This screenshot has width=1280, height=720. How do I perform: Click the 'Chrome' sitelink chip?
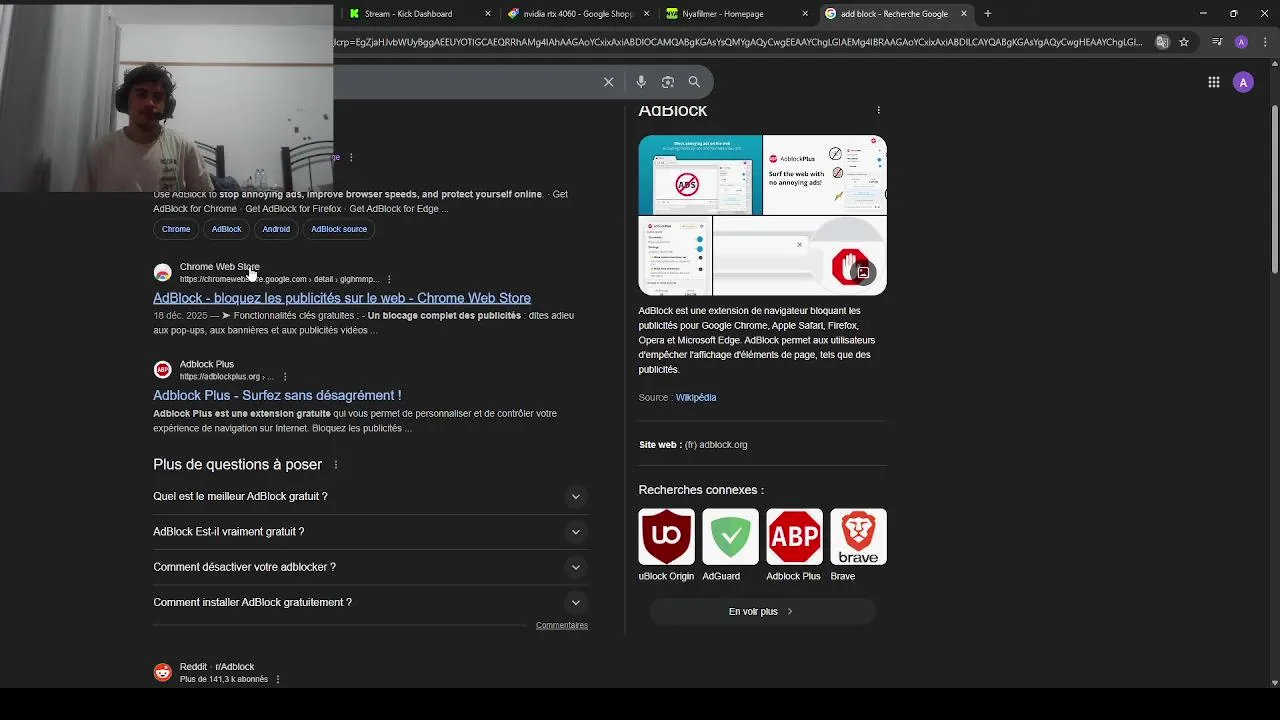[176, 229]
